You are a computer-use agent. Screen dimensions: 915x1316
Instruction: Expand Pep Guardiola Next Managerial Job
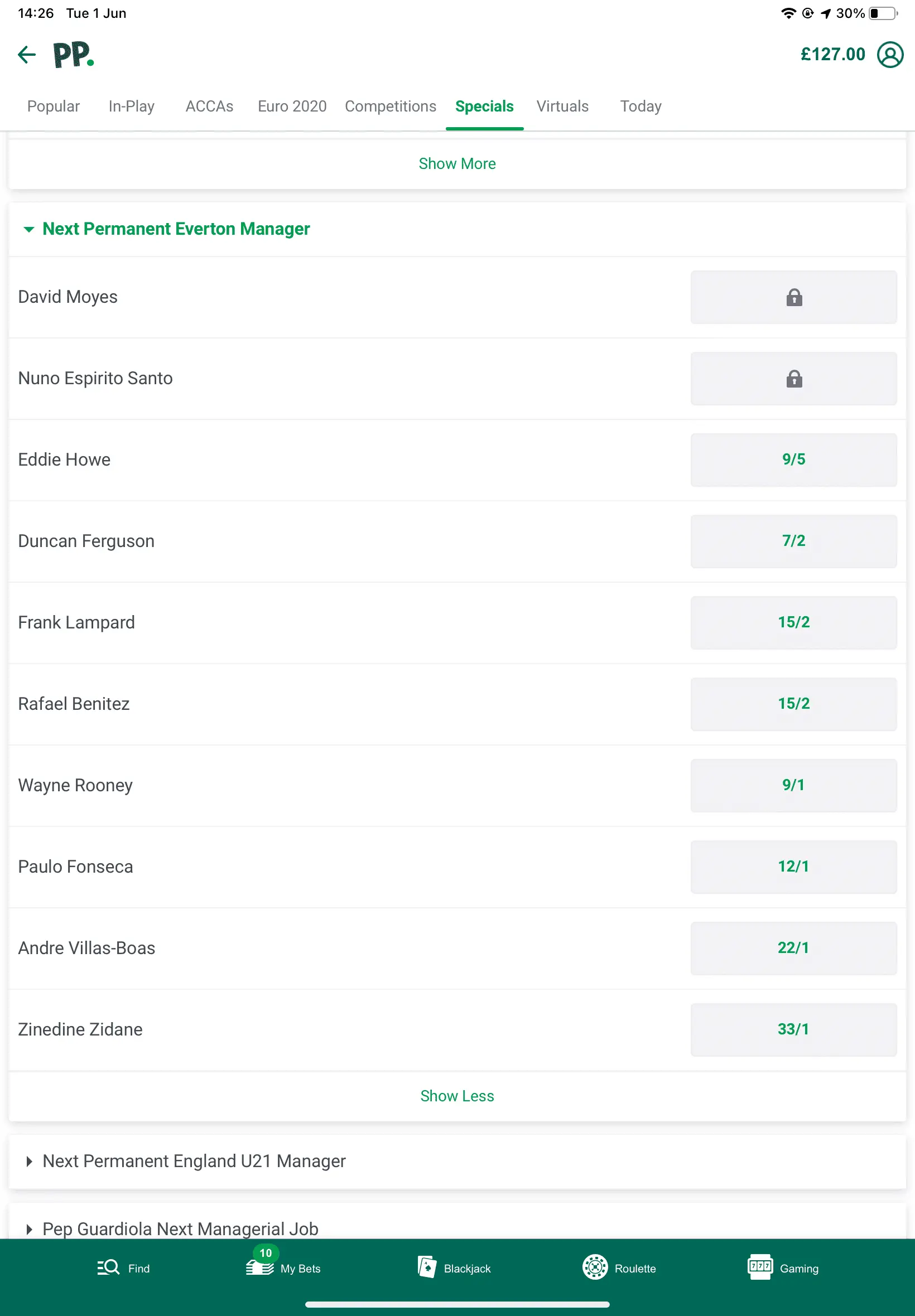pos(28,1229)
